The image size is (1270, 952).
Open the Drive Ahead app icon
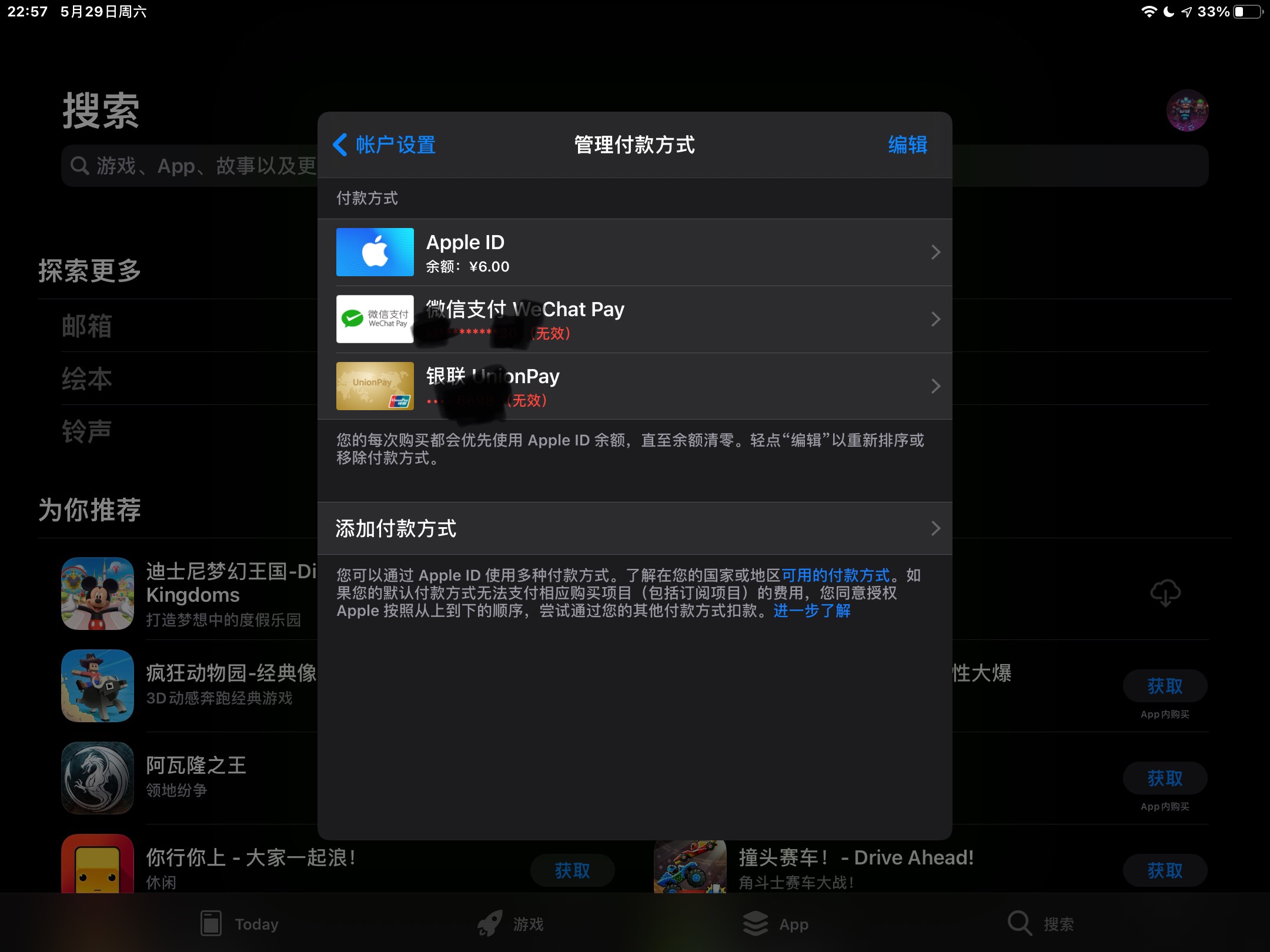click(690, 867)
